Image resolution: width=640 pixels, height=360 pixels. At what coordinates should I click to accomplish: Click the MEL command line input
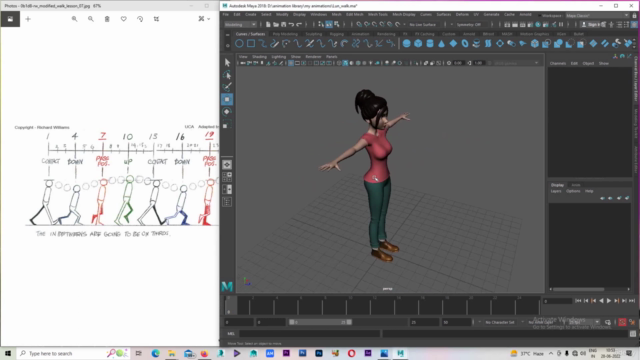pos(310,334)
